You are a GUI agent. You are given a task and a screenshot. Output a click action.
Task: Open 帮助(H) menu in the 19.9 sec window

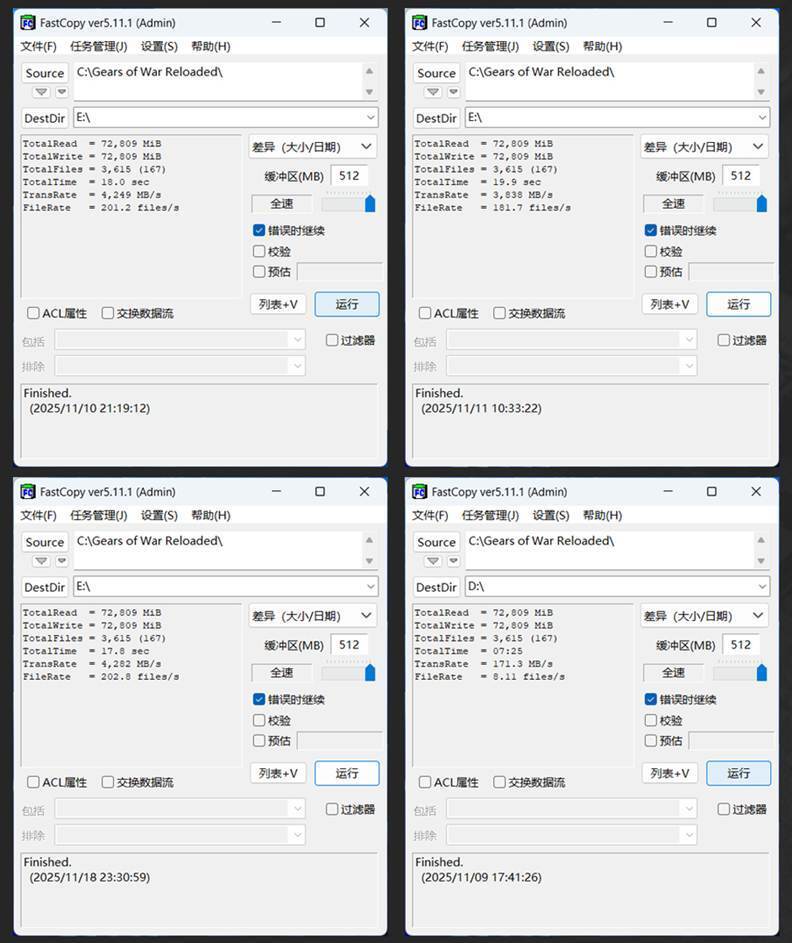(603, 46)
